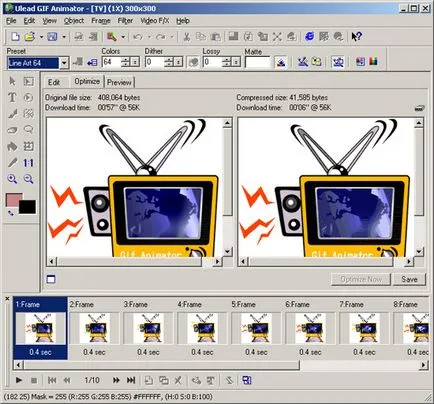Open the dropdown arrow beside Open folder icon
434x404 pixels.
(41, 37)
